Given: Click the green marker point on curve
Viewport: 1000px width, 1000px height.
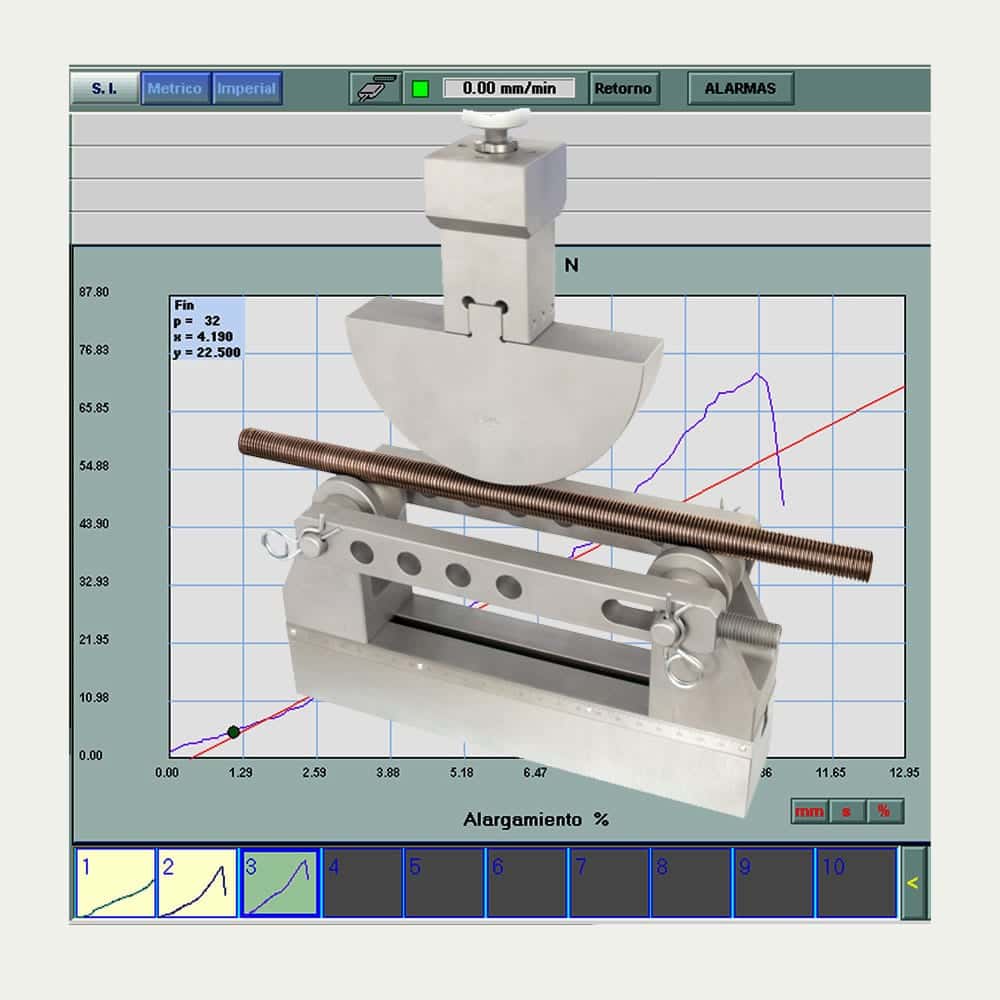Looking at the screenshot, I should click(x=234, y=732).
